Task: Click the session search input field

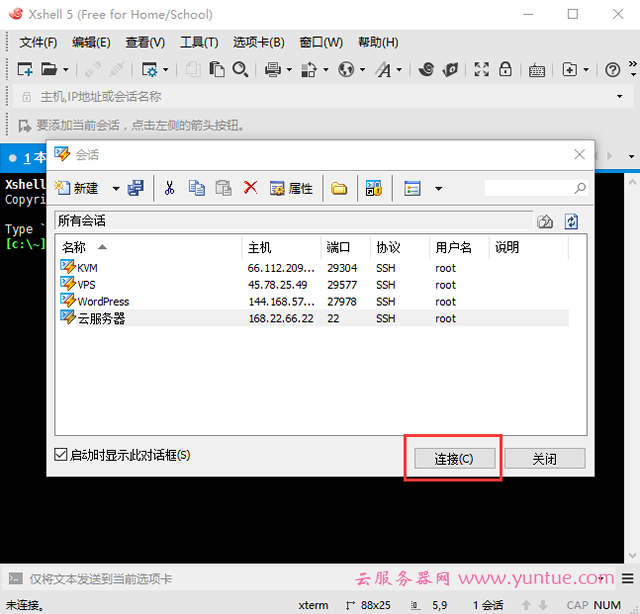Action: (x=528, y=188)
